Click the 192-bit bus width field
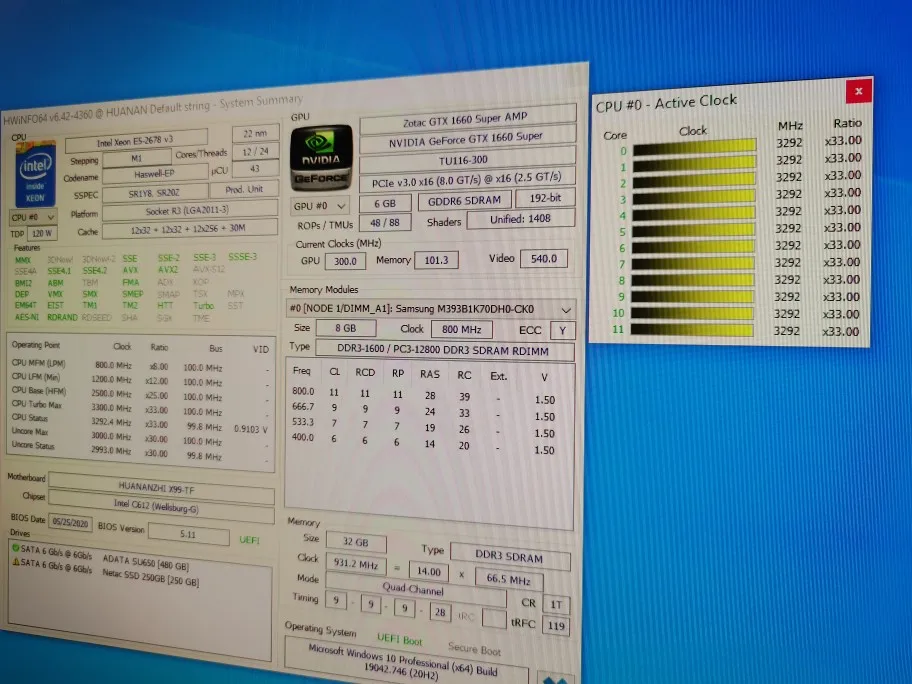This screenshot has height=684, width=912. [545, 198]
